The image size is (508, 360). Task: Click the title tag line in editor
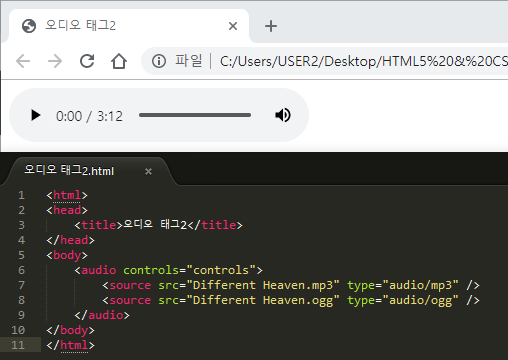click(158, 225)
